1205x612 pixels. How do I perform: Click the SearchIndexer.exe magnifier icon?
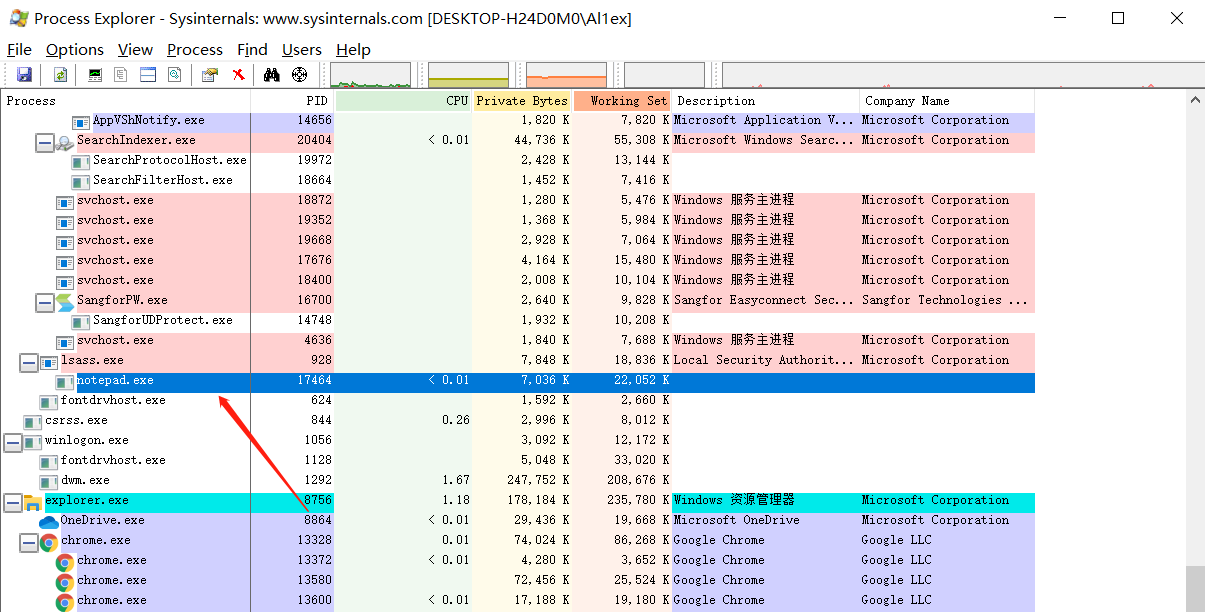click(65, 141)
